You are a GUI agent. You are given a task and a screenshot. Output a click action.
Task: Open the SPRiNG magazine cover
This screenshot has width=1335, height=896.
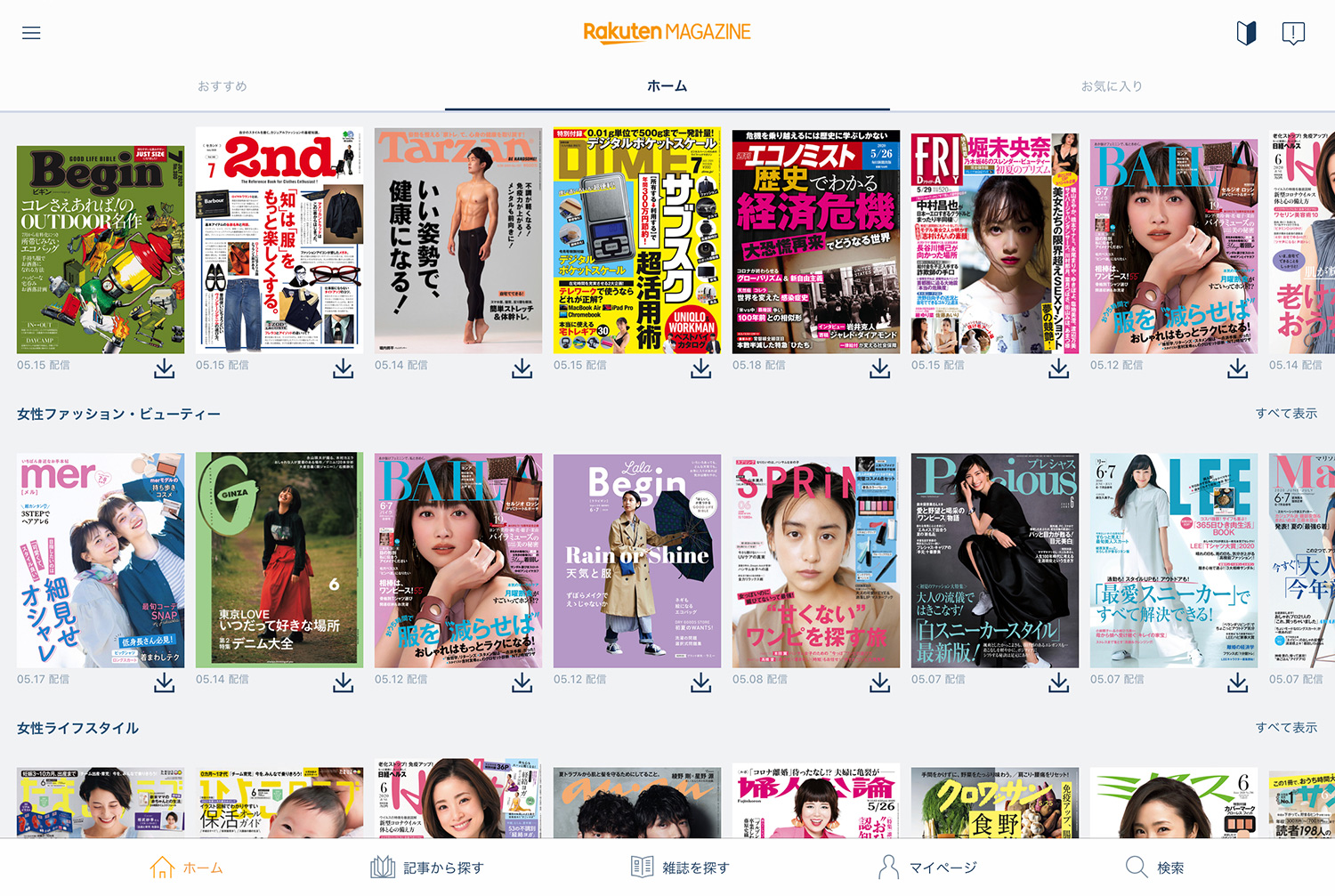click(x=816, y=561)
